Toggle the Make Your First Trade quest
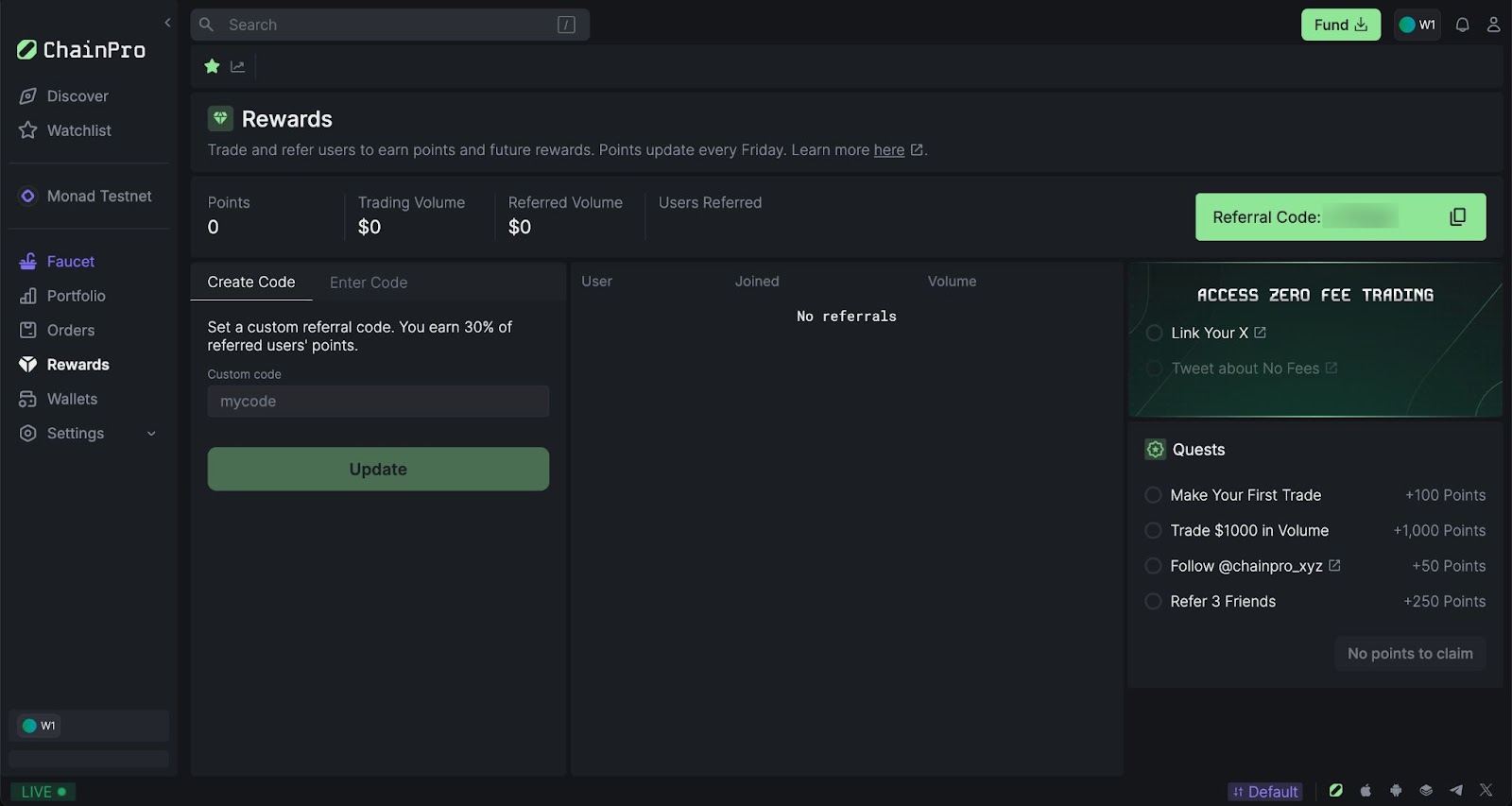The width and height of the screenshot is (1512, 806). 1153,495
